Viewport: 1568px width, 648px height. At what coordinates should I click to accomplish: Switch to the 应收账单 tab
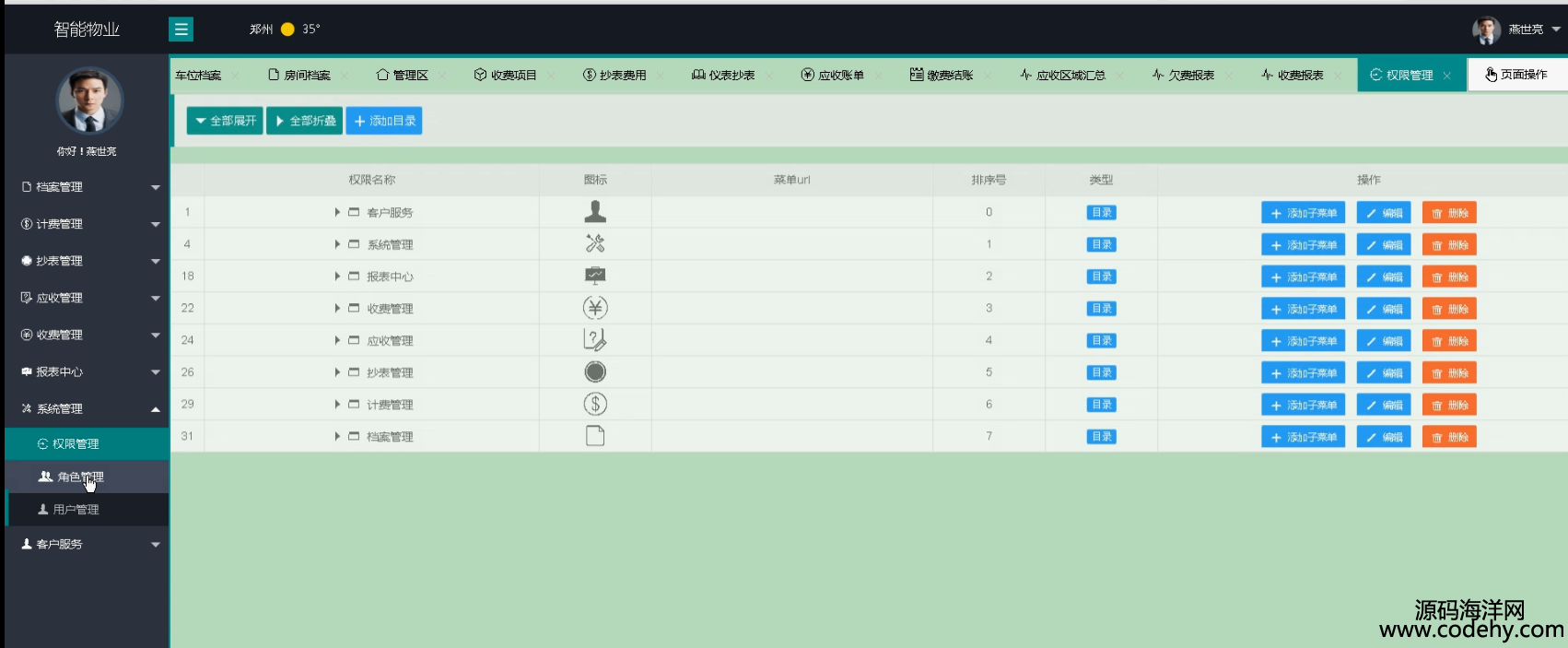[x=833, y=76]
